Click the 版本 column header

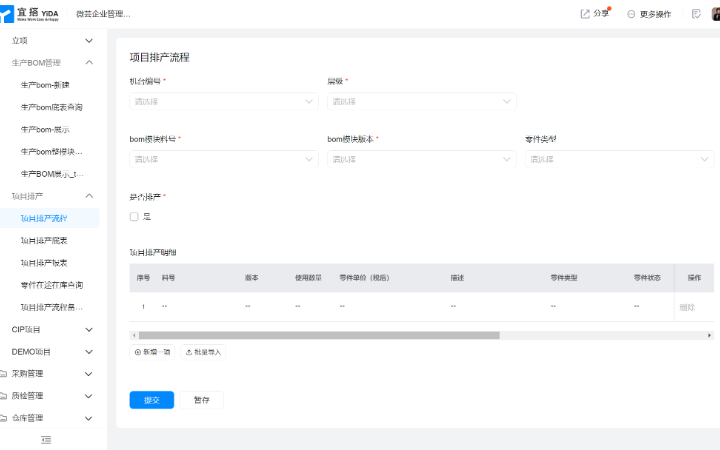point(252,278)
